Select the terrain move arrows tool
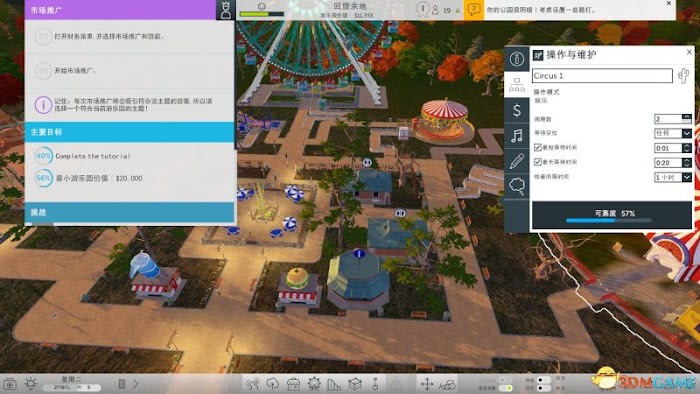 [x=427, y=384]
